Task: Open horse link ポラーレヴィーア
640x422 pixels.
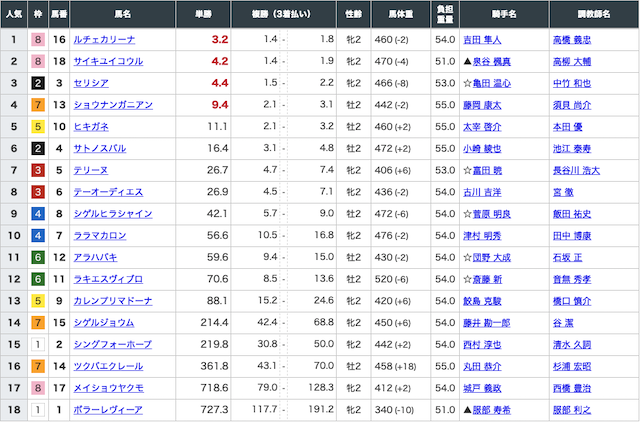Action: [x=108, y=410]
